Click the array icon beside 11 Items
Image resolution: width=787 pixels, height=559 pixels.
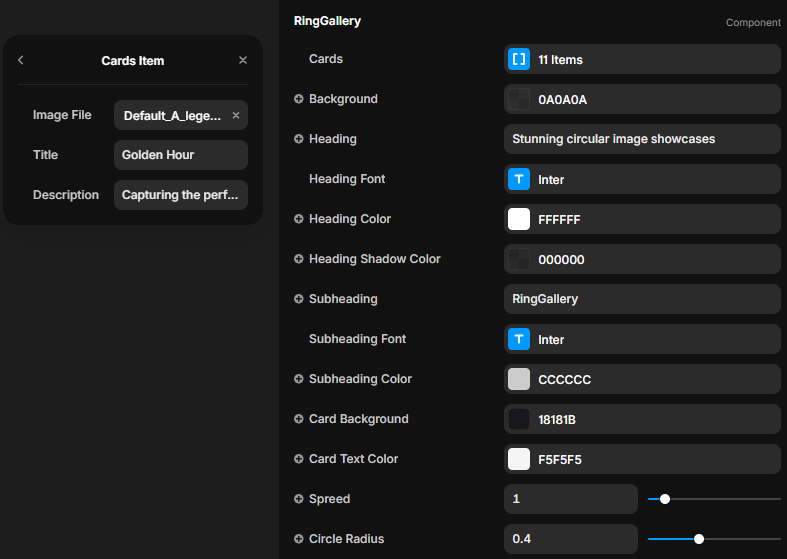pyautogui.click(x=519, y=59)
